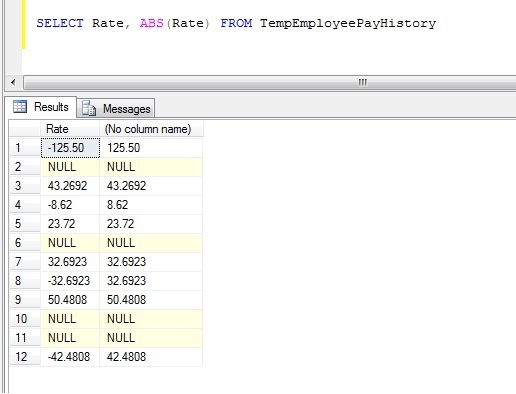Select row header 4
The image size is (516, 394).
pos(25,205)
